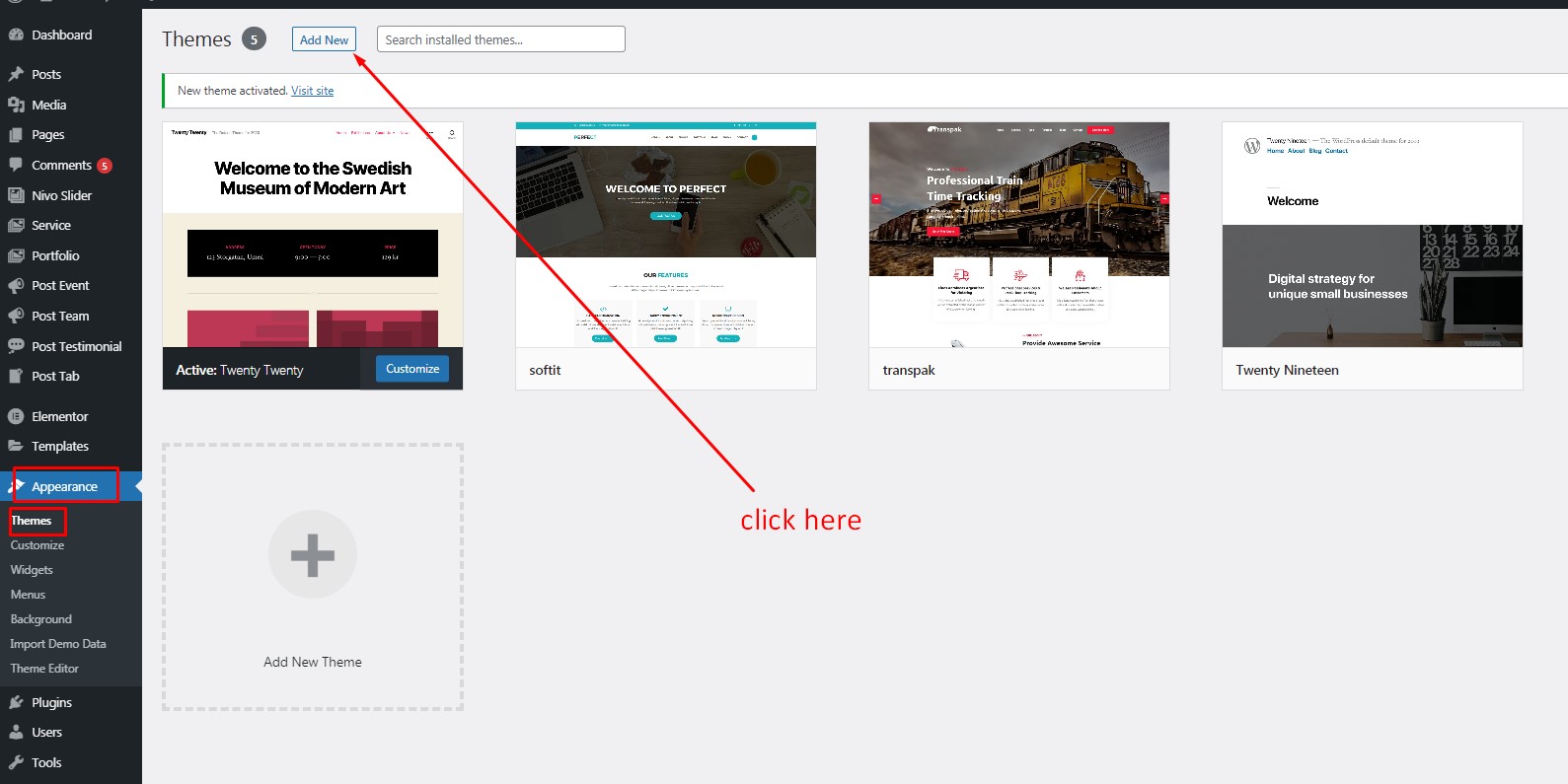Viewport: 1568px width, 784px height.
Task: Click the Nivo Slider icon
Action: point(16,195)
